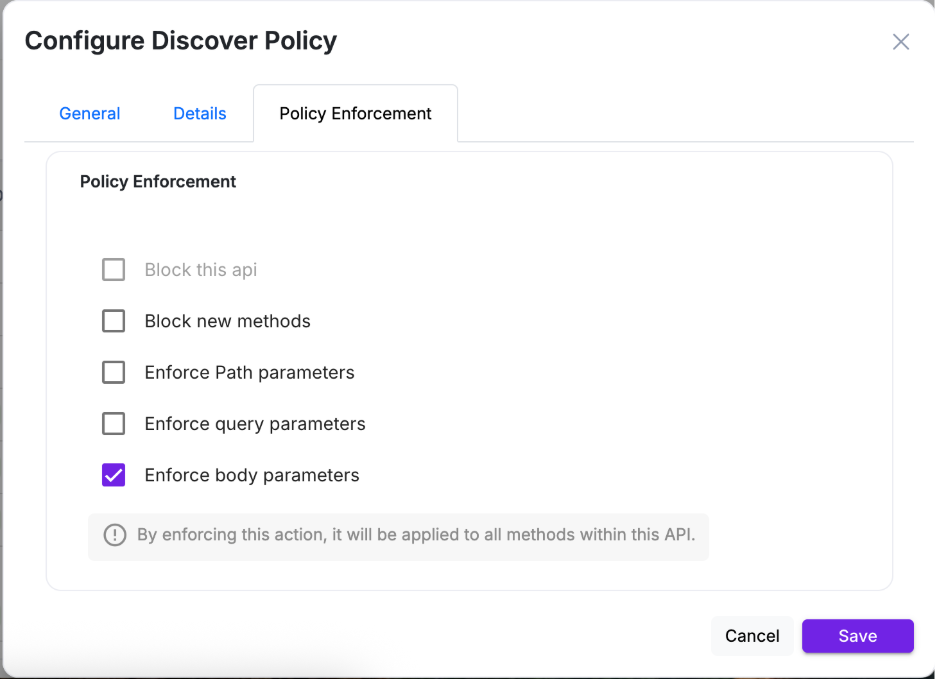Screen dimensions: 936x679
Task: Click the greyed 'Block this api' label
Action: 201,270
